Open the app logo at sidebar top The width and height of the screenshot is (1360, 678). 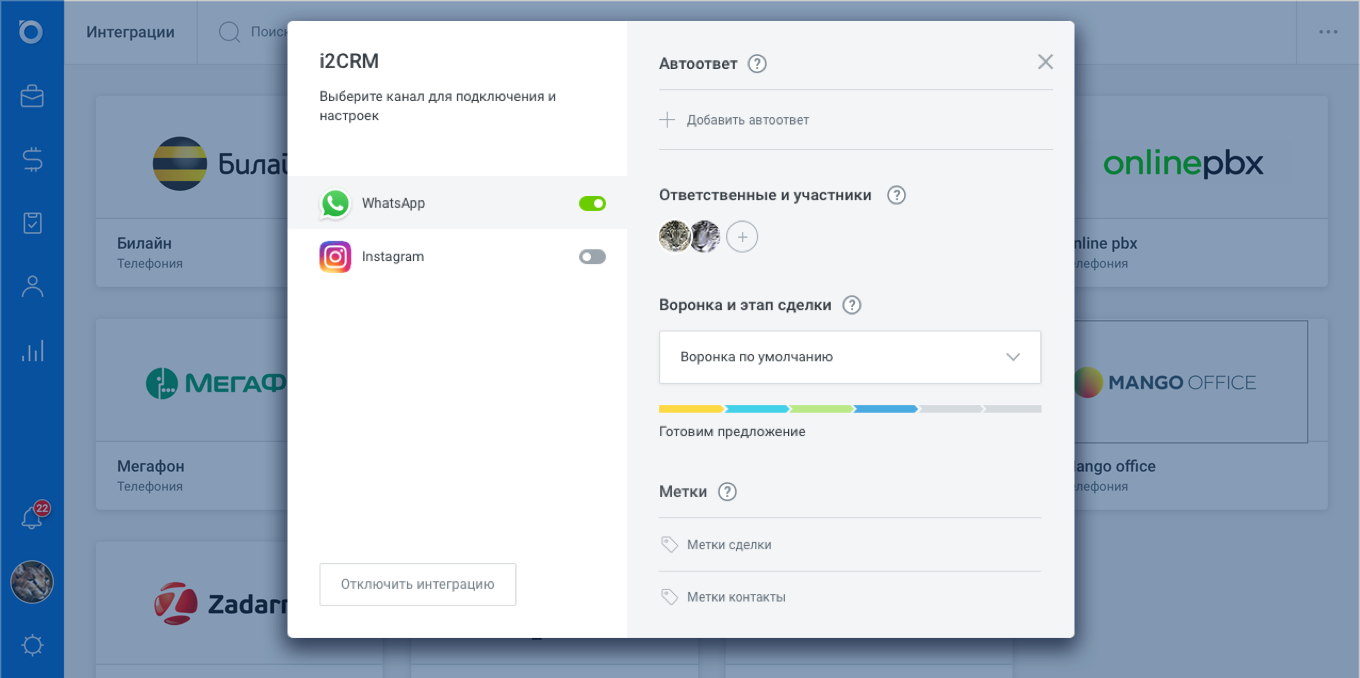[x=31, y=32]
